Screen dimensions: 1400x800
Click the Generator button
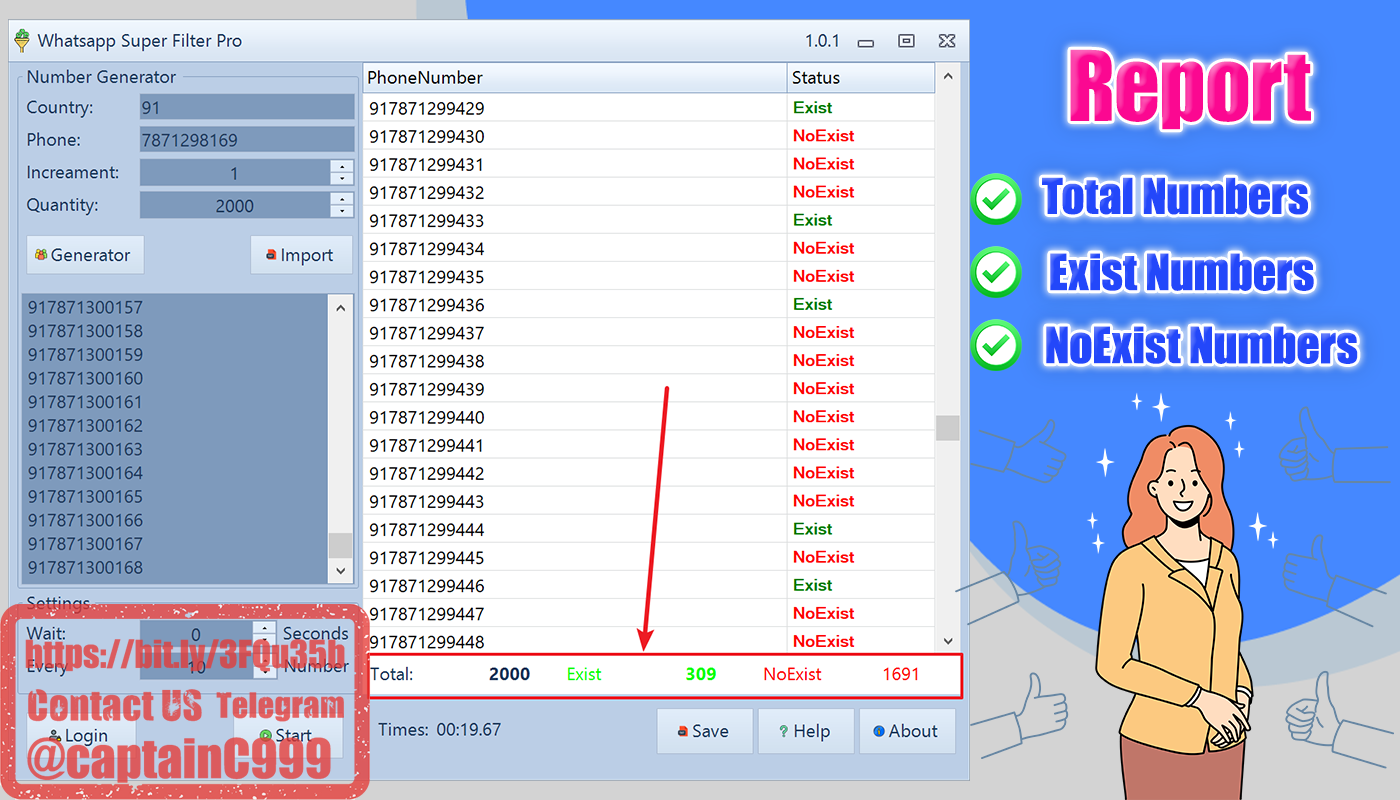(x=85, y=255)
